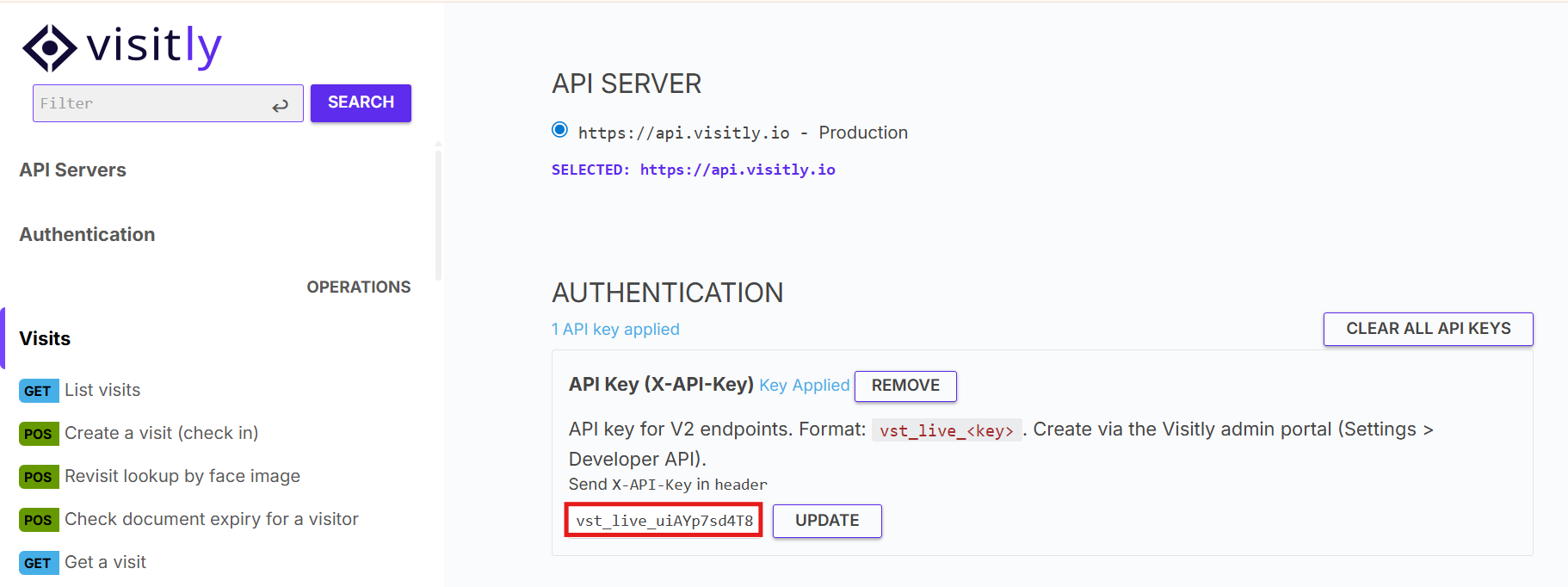This screenshot has height=587, width=1568.
Task: Open Create a visit (check in) endpoint
Action: (162, 433)
